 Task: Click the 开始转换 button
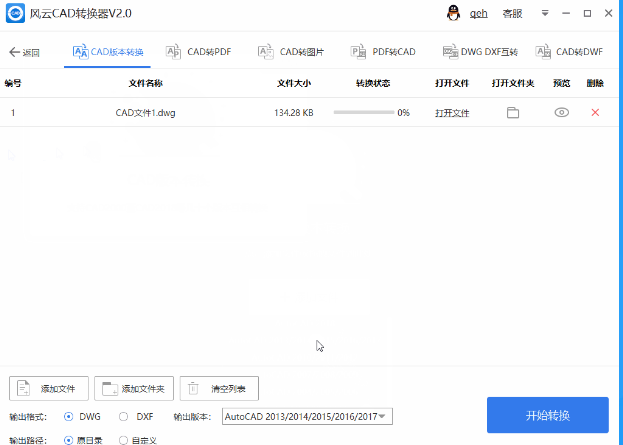[x=548, y=415]
